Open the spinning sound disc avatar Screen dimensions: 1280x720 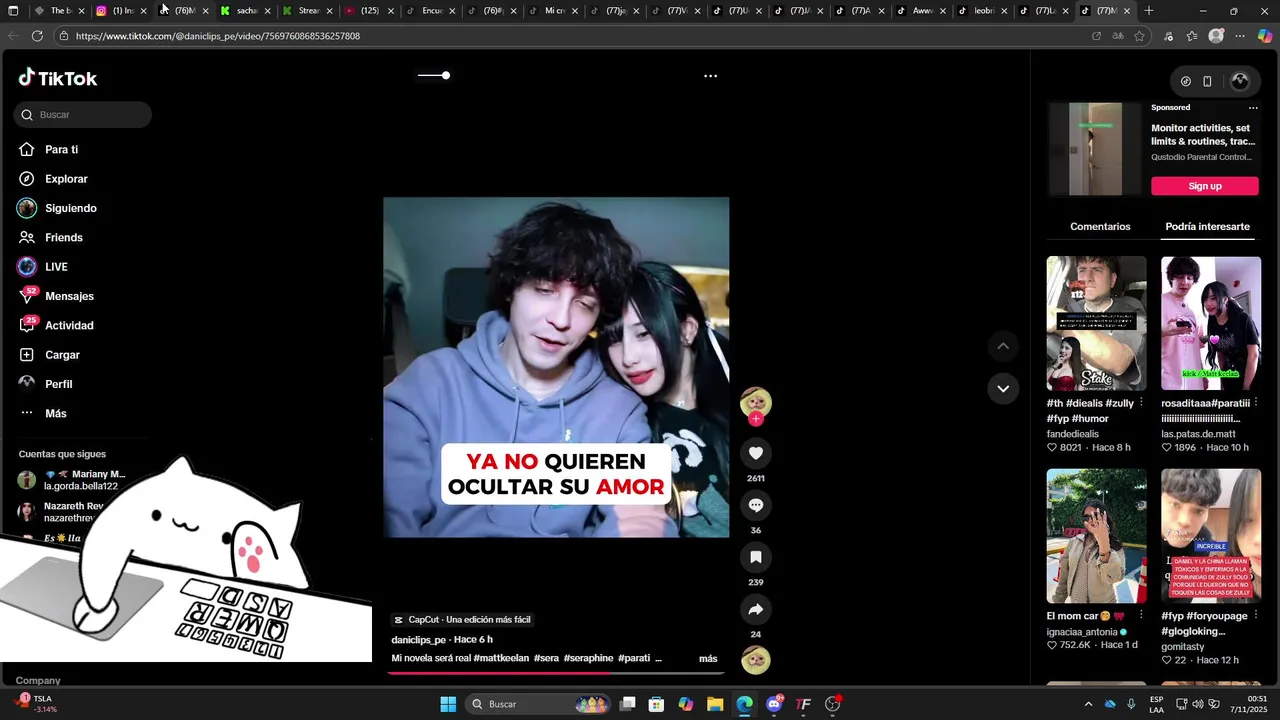pyautogui.click(x=755, y=660)
